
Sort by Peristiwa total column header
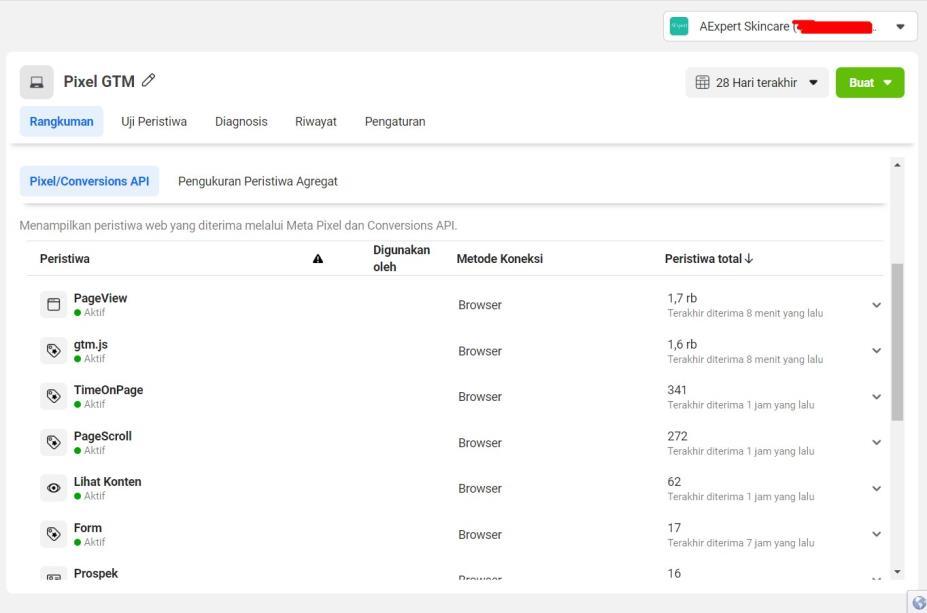[709, 259]
